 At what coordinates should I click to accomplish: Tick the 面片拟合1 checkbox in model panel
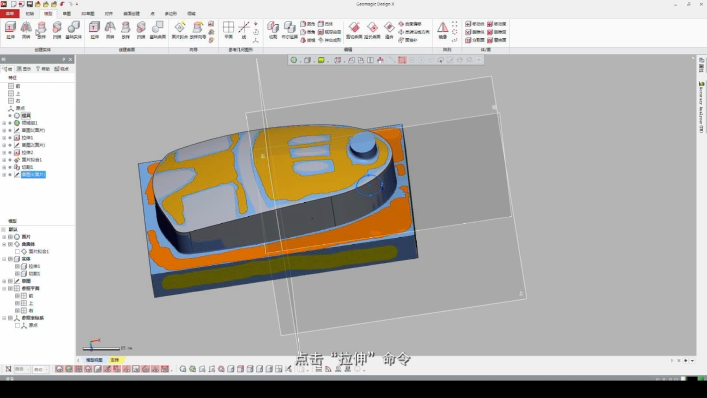[17, 252]
